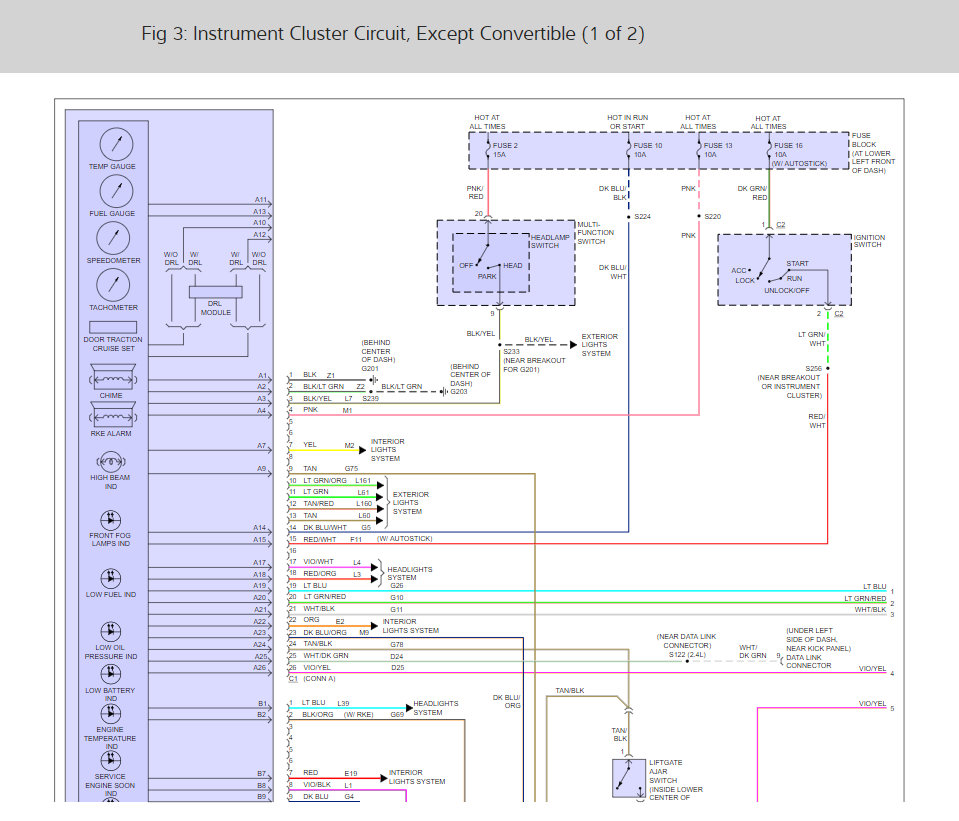Select the Fuse 16 autostick symbol

769,150
